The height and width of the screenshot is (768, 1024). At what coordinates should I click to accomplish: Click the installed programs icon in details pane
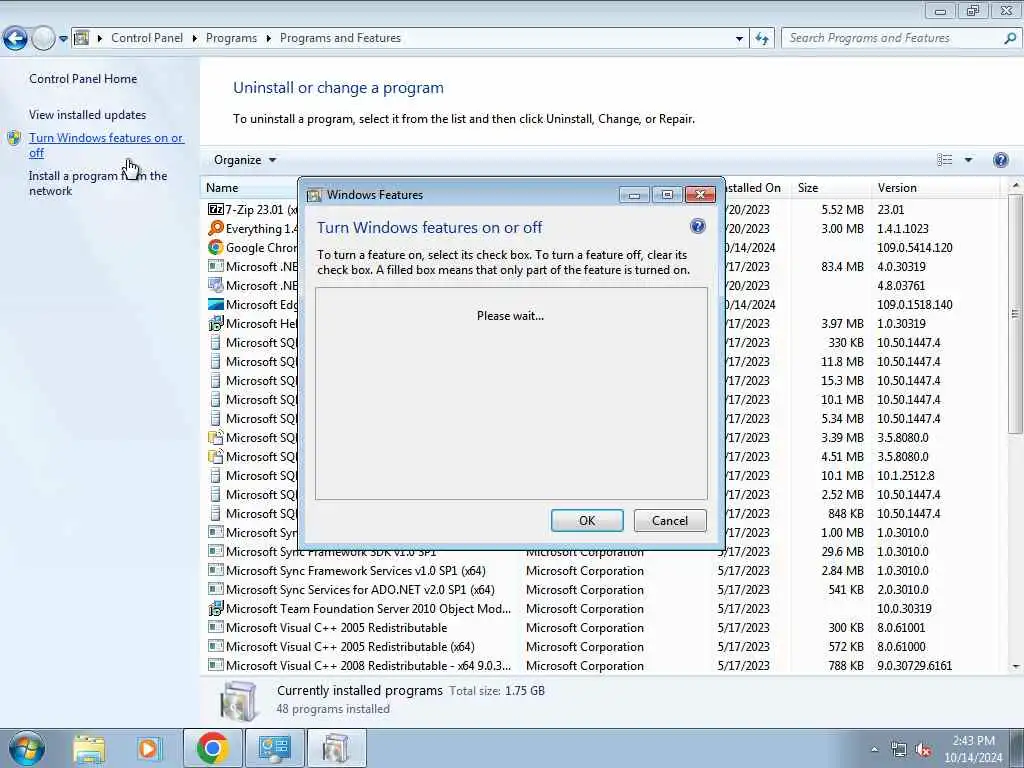pos(238,701)
